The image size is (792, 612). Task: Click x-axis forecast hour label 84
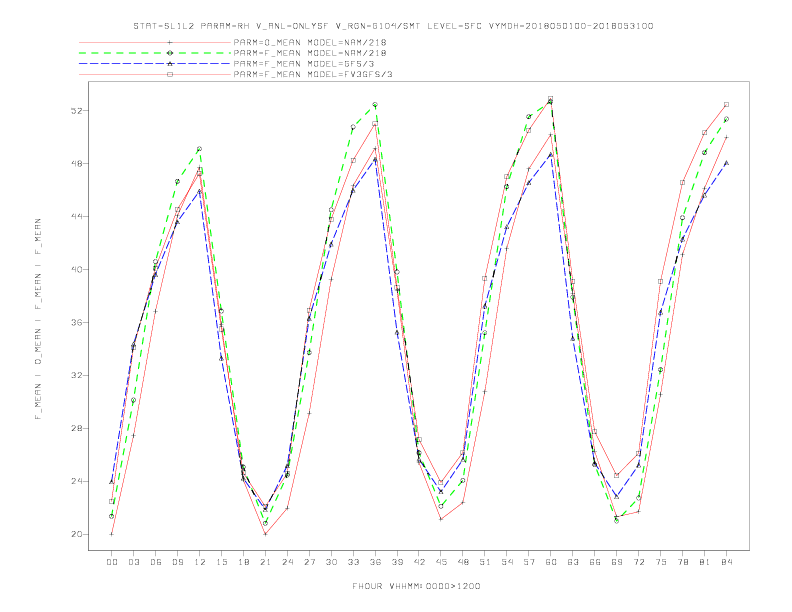[727, 562]
